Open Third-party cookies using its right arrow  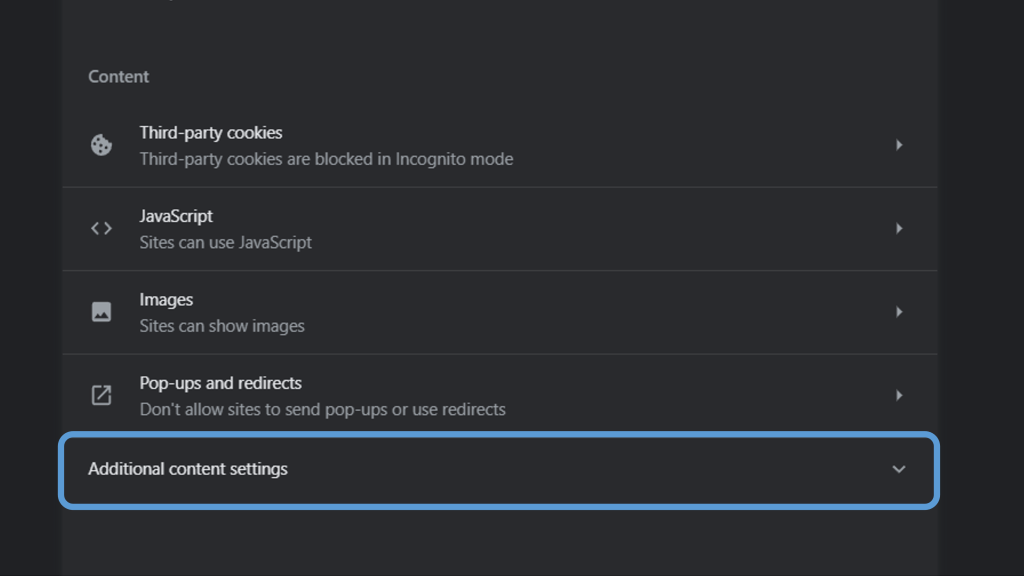point(899,145)
